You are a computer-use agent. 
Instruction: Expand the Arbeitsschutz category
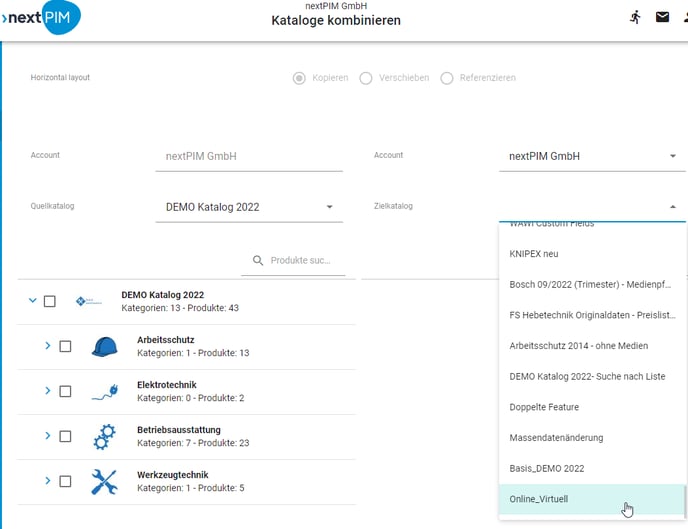tap(48, 346)
